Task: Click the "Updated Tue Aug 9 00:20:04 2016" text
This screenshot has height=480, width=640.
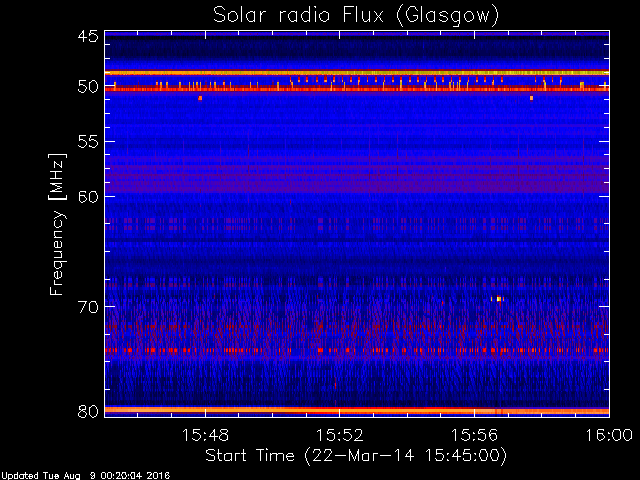Action: coord(85,476)
